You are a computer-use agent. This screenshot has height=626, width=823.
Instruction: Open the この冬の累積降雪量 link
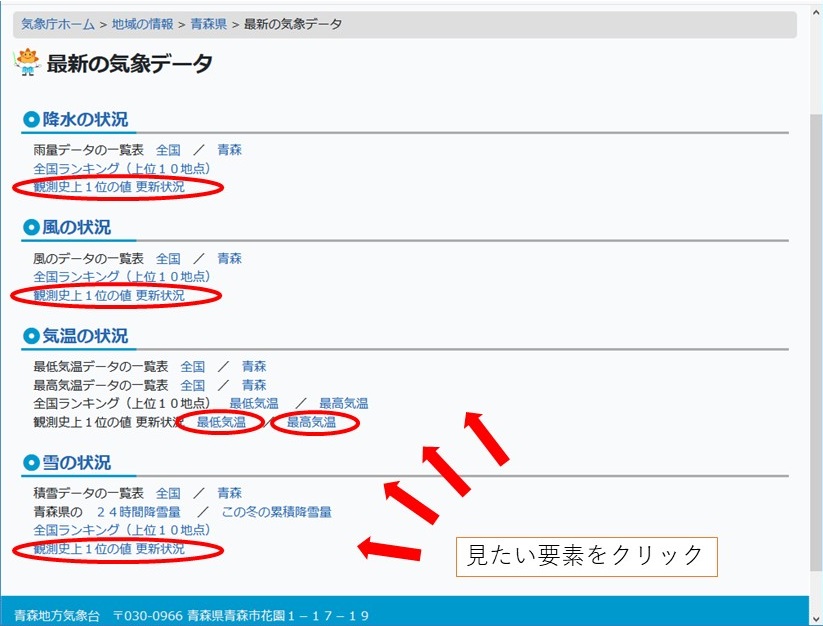(x=277, y=512)
